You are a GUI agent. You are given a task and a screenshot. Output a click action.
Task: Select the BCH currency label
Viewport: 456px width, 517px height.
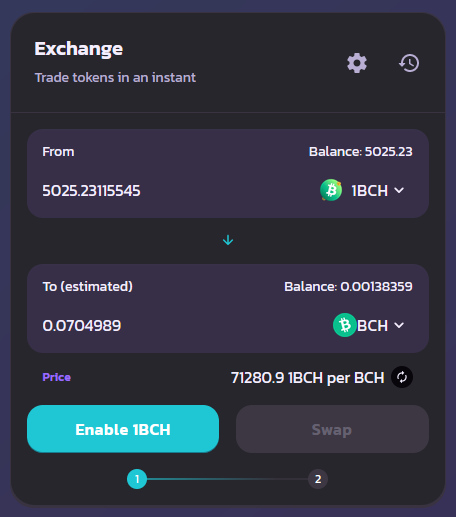pos(373,325)
